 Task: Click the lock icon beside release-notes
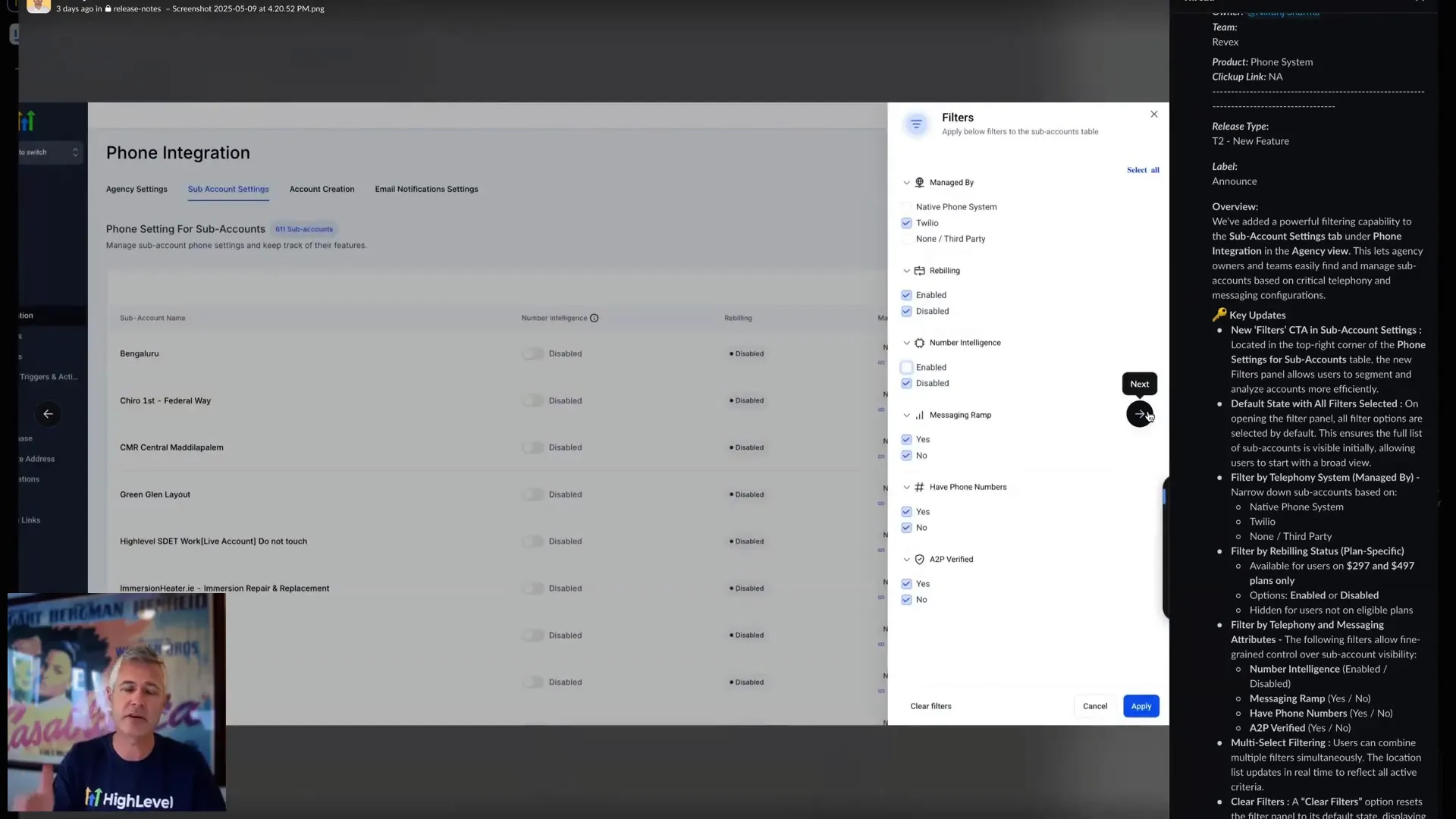(108, 9)
